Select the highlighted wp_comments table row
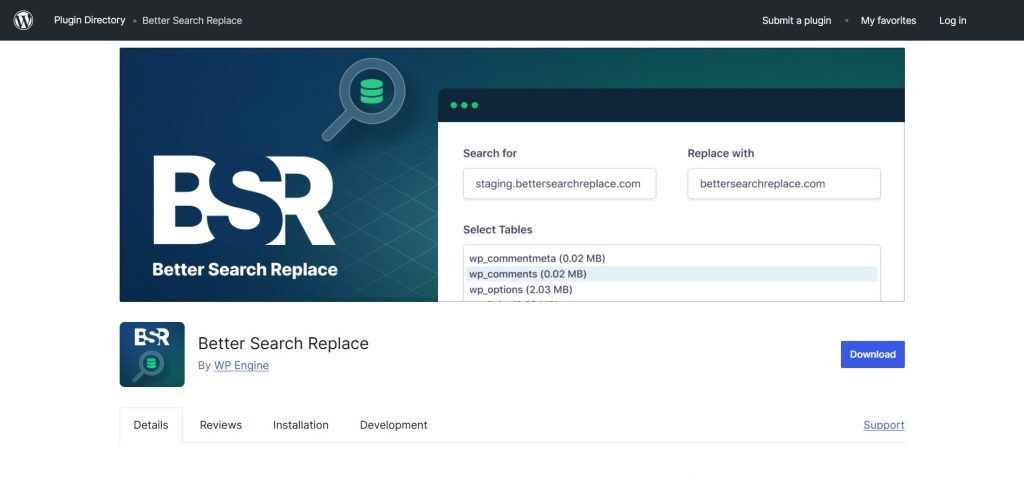1024x477 pixels. [528, 274]
